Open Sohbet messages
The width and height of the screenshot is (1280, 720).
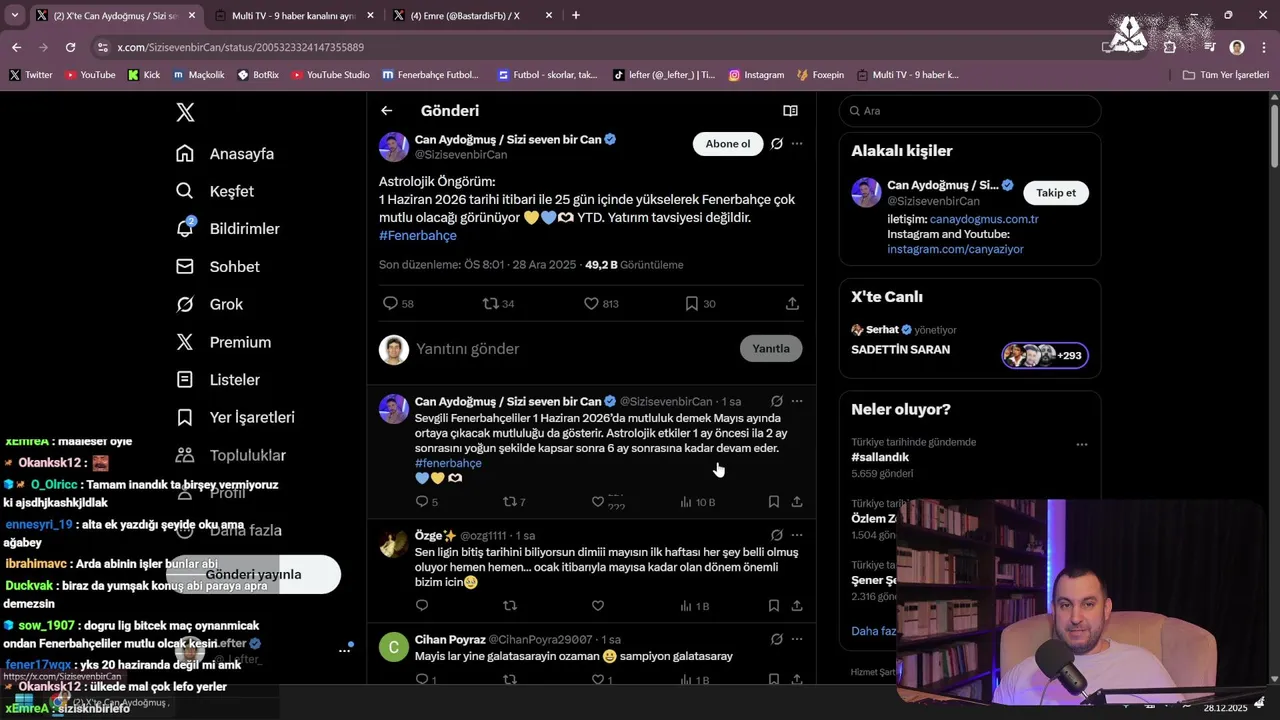click(218, 267)
